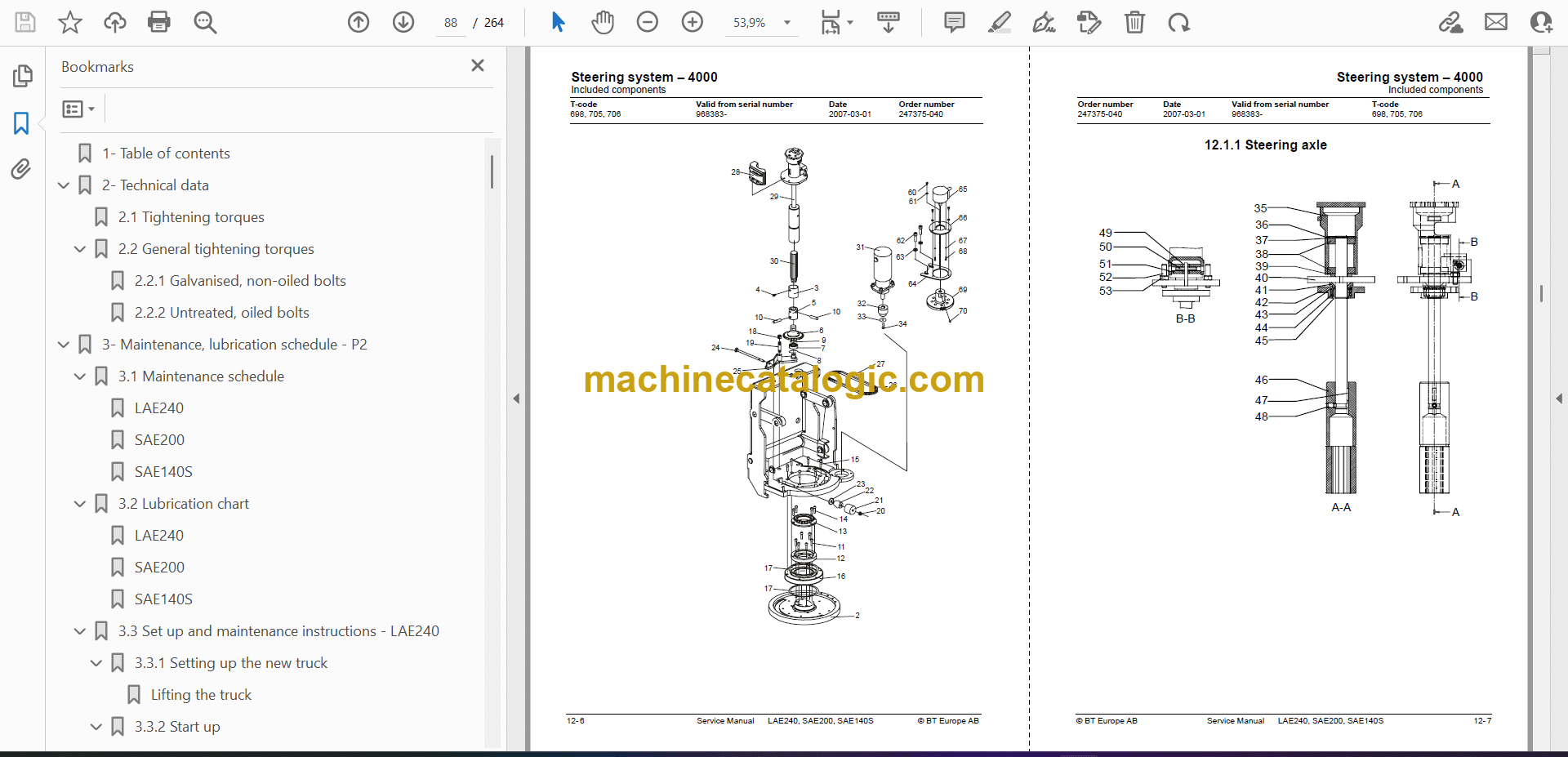Open the bookmark options menu

[x=79, y=109]
